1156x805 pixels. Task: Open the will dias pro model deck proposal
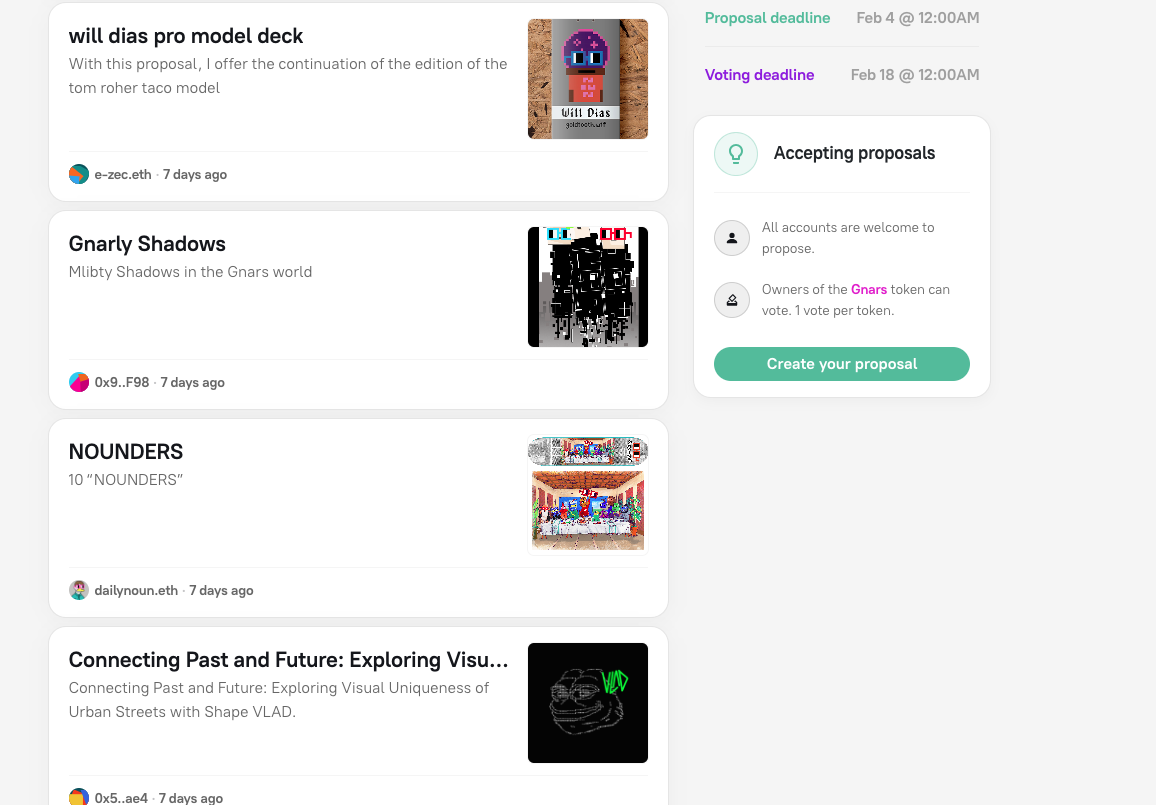coord(186,36)
